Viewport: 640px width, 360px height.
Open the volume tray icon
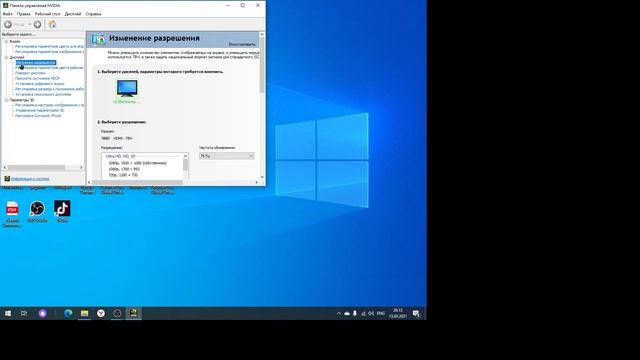(371, 313)
